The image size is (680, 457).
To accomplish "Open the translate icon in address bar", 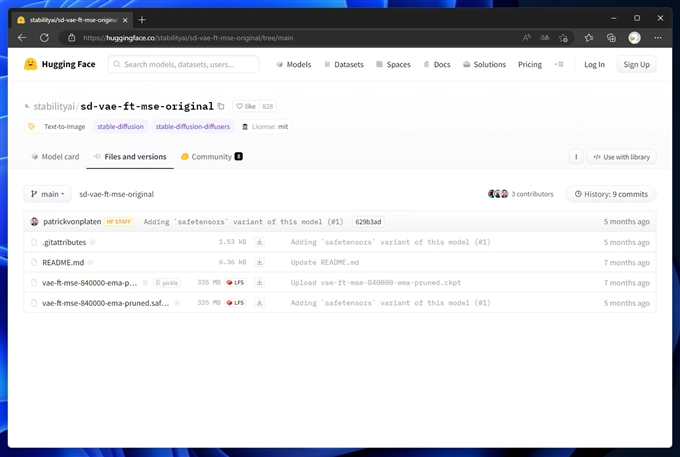I will pos(545,38).
